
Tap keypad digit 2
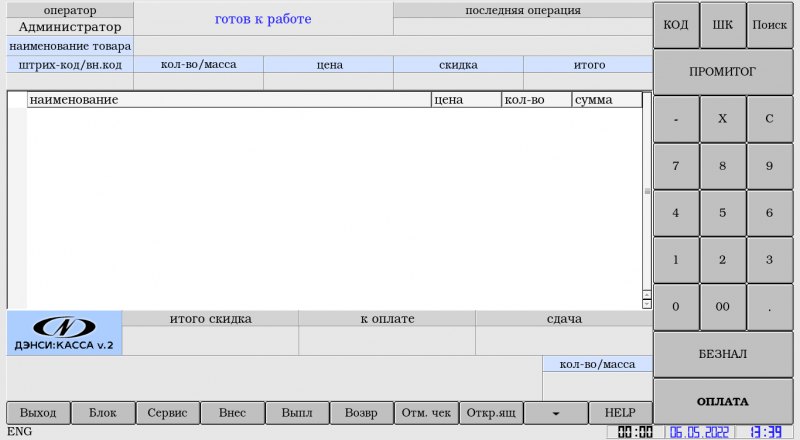(722, 260)
